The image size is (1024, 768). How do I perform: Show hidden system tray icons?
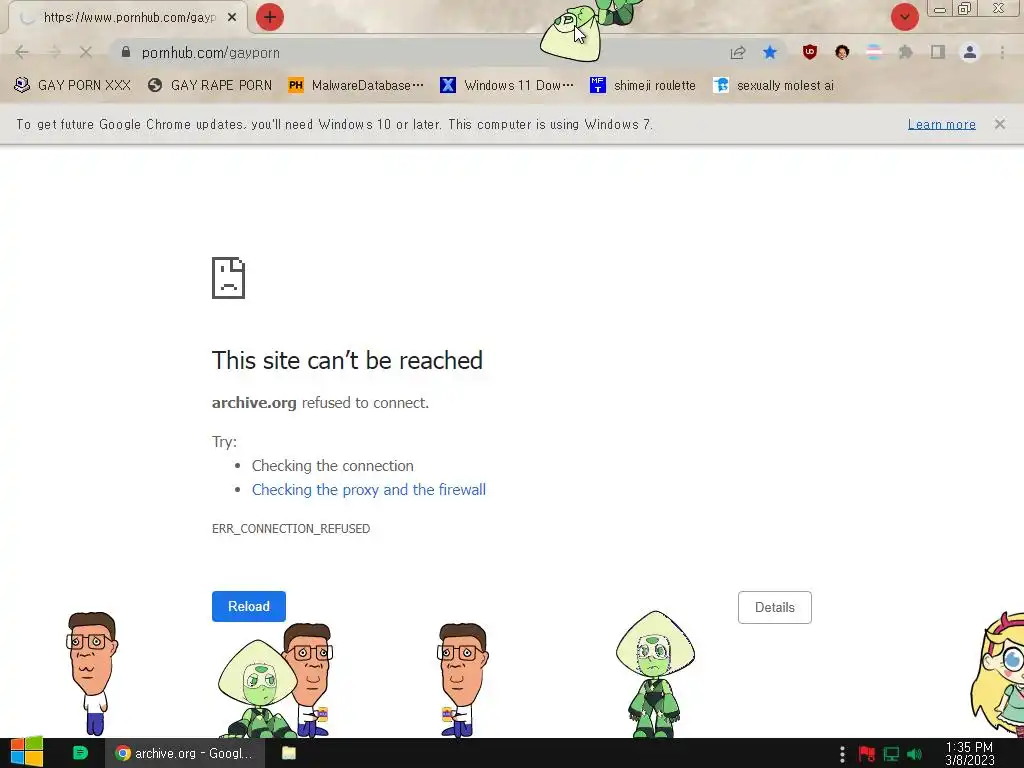click(x=842, y=754)
